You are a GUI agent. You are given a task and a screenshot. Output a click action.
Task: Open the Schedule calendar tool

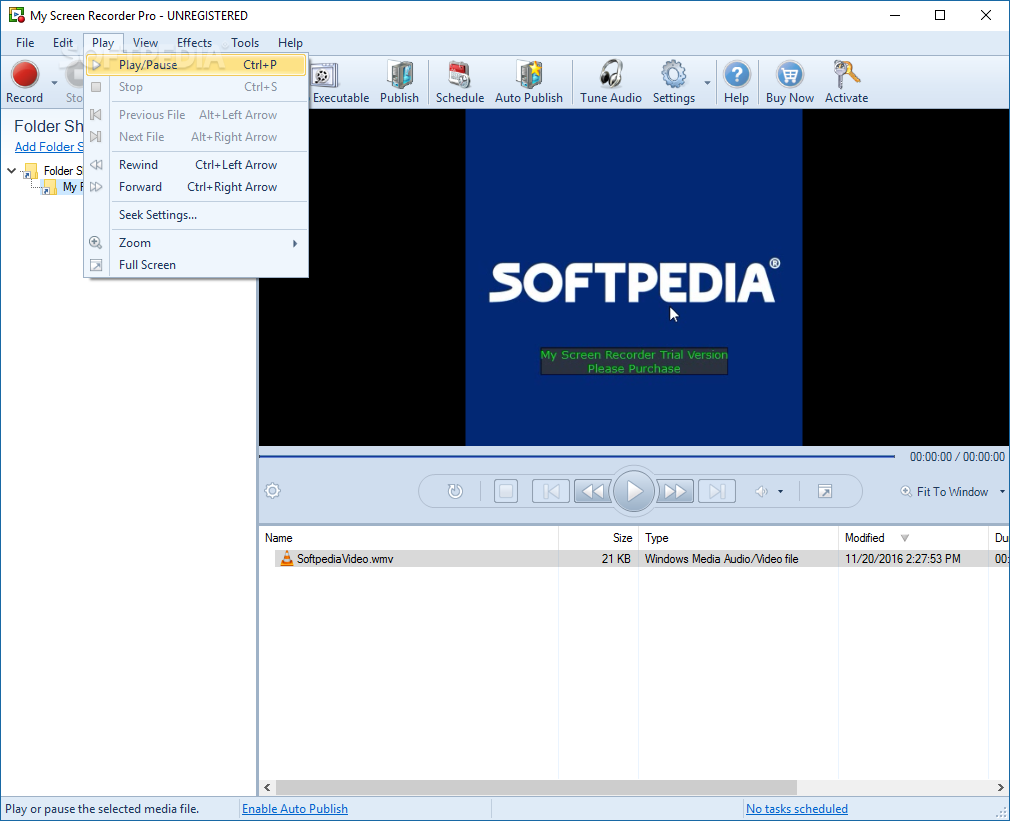tap(460, 82)
